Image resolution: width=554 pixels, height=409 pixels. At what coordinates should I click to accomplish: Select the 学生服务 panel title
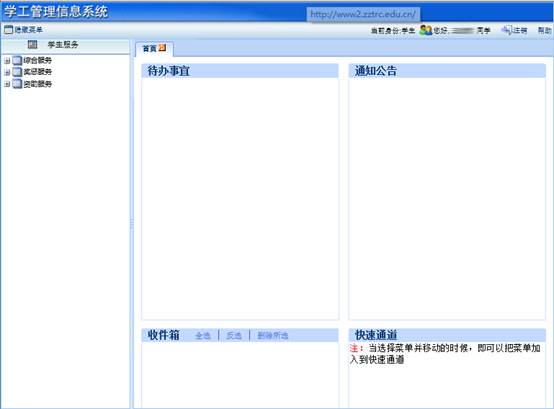click(63, 45)
